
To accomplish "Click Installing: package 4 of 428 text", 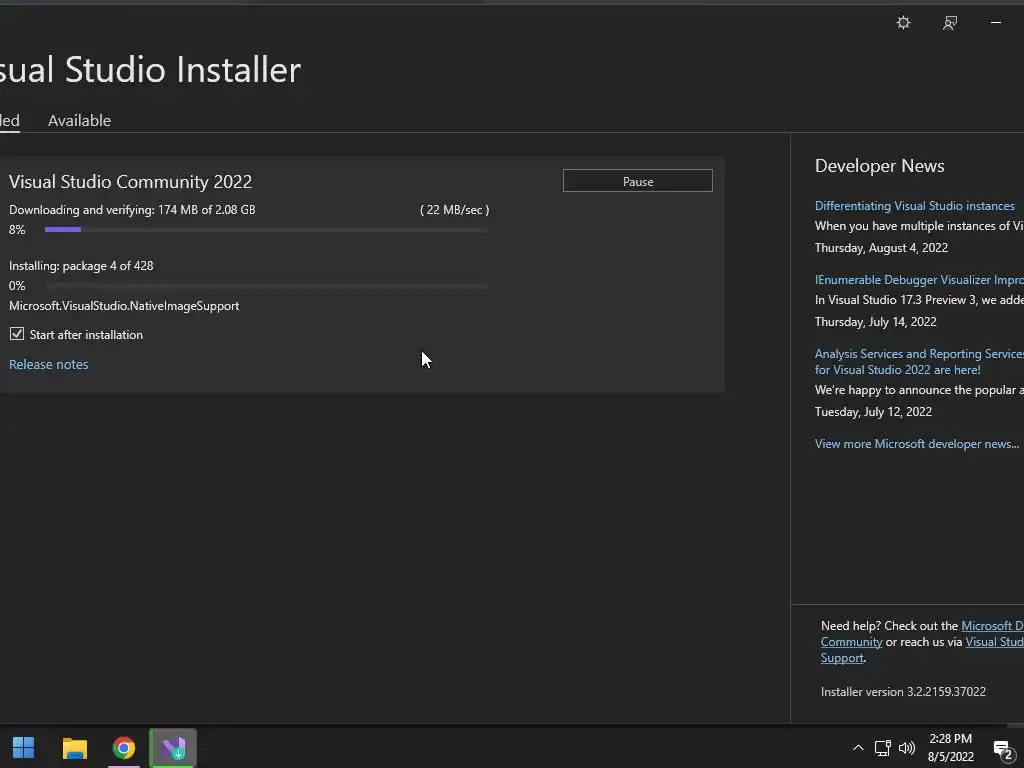I will click(81, 266).
